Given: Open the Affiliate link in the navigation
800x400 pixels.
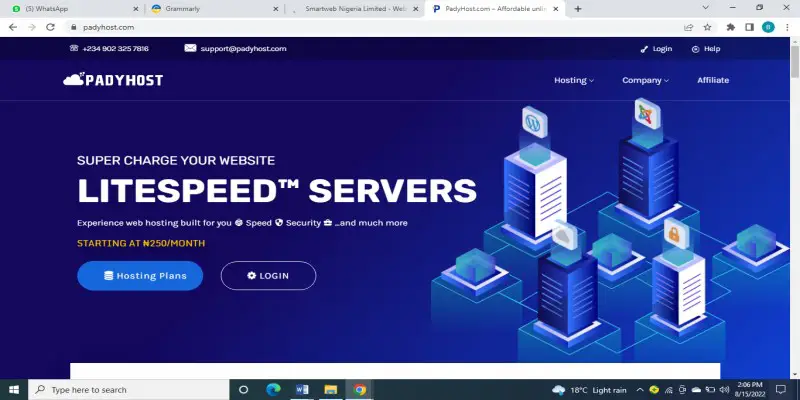Looking at the screenshot, I should pos(713,80).
